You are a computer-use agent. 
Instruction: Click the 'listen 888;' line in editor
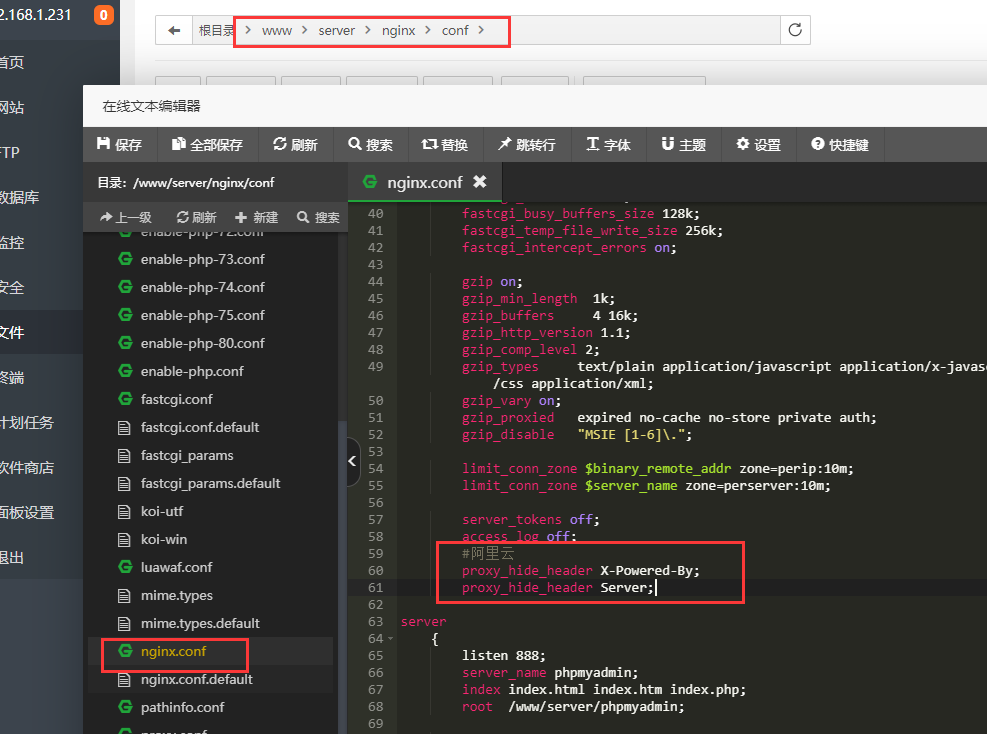pos(504,655)
